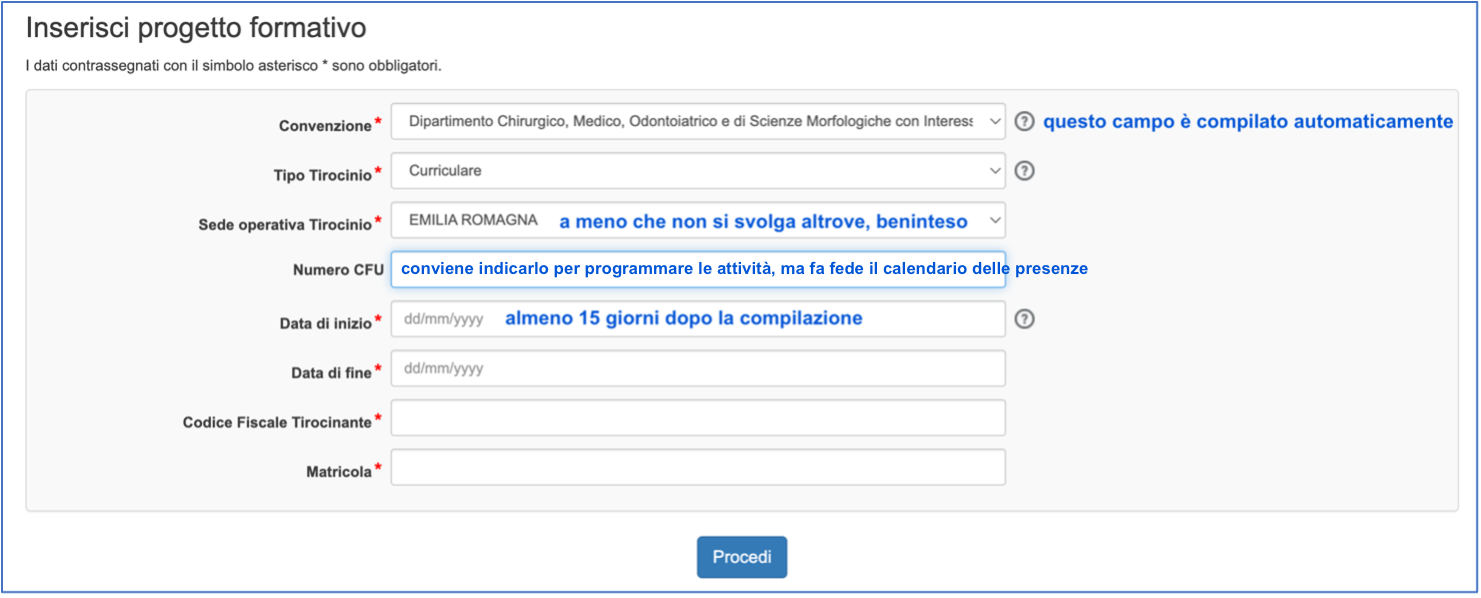The width and height of the screenshot is (1481, 598).
Task: Click the Codice Fiscale Tirocinante label text
Action: [x=277, y=423]
